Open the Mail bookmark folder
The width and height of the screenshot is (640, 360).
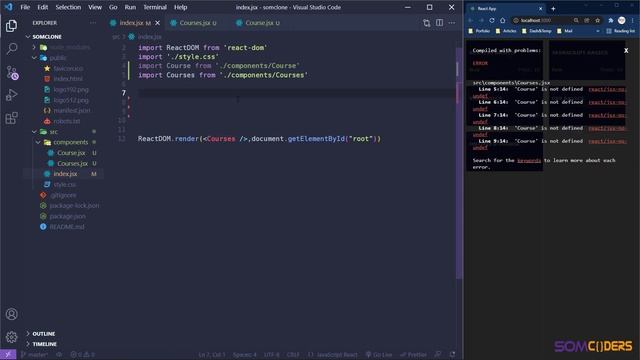point(564,31)
